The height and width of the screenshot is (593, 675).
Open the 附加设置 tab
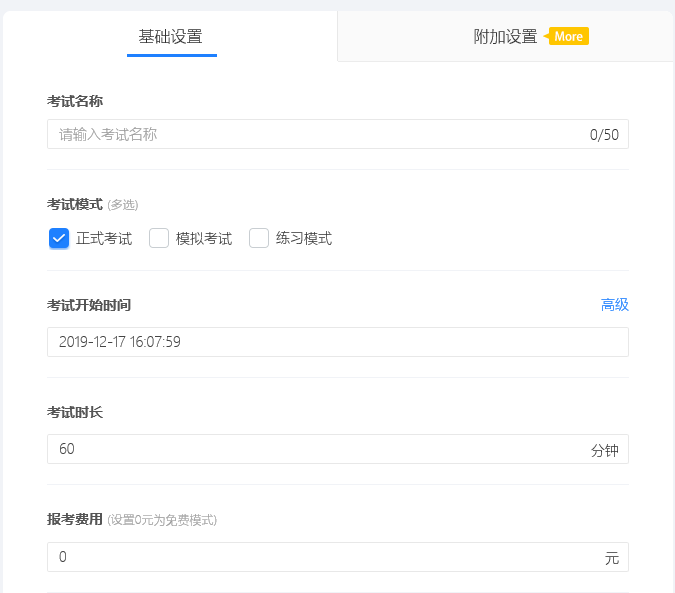click(x=505, y=37)
